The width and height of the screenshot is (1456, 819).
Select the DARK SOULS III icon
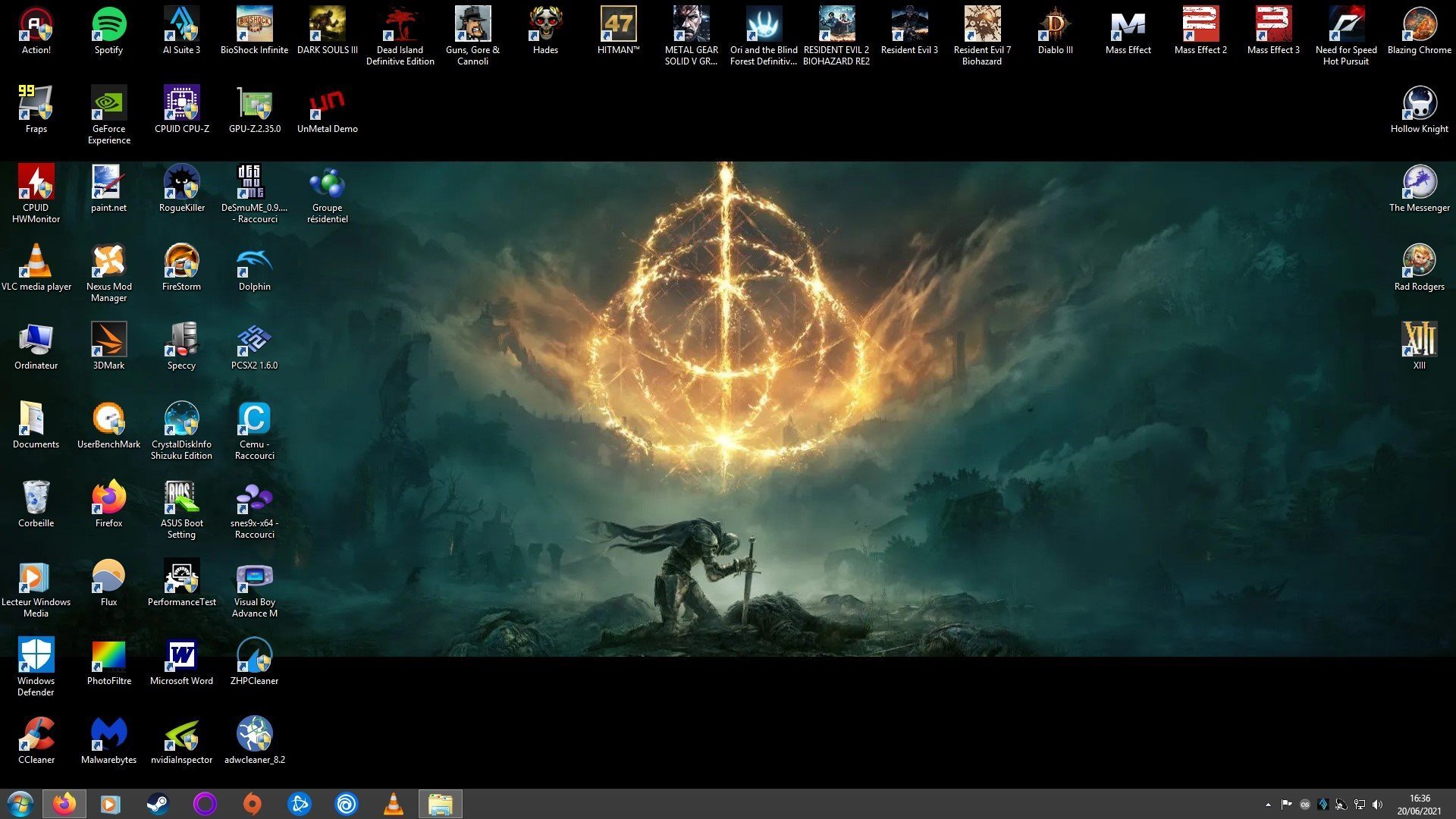click(x=327, y=30)
